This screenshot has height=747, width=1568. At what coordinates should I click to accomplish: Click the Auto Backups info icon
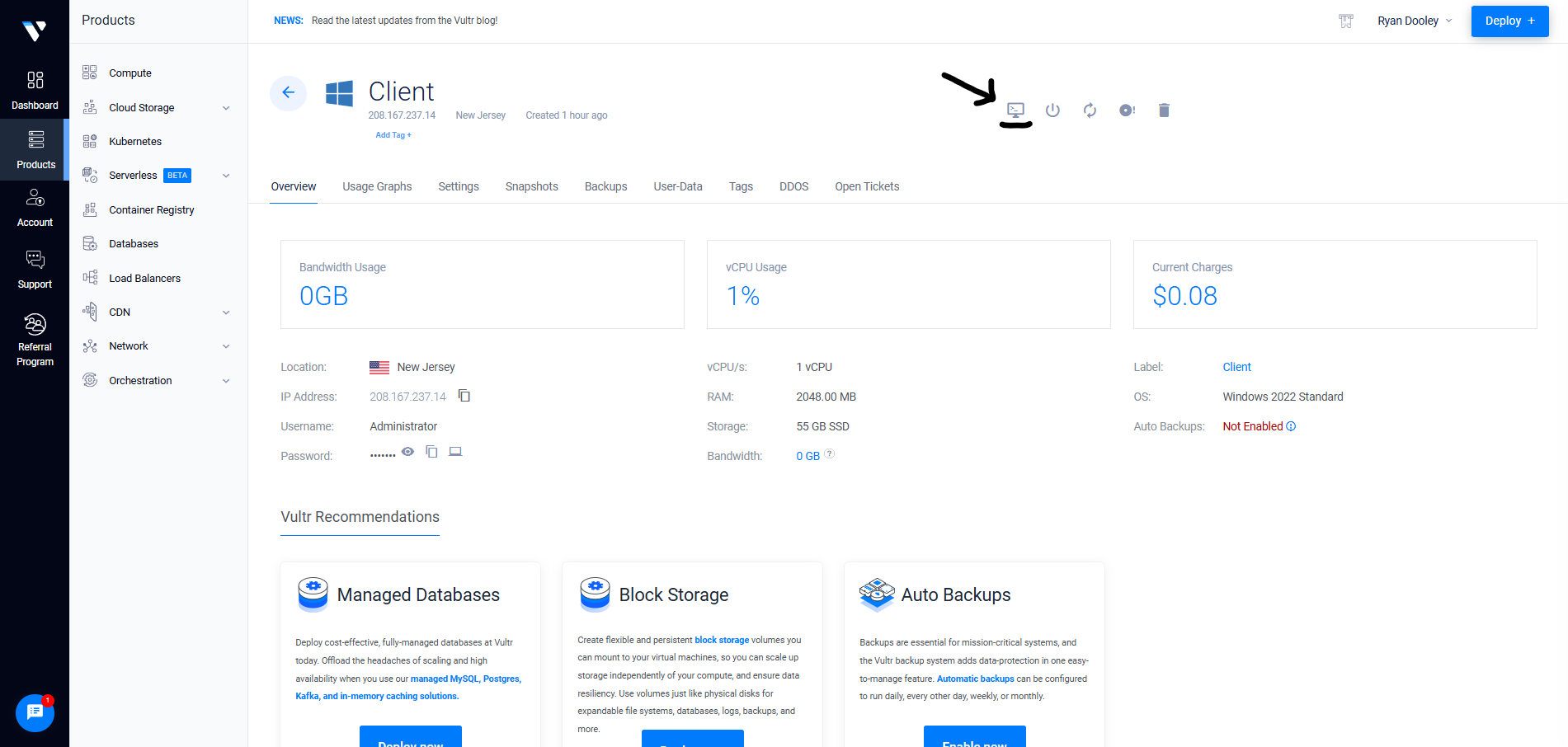click(x=1291, y=426)
